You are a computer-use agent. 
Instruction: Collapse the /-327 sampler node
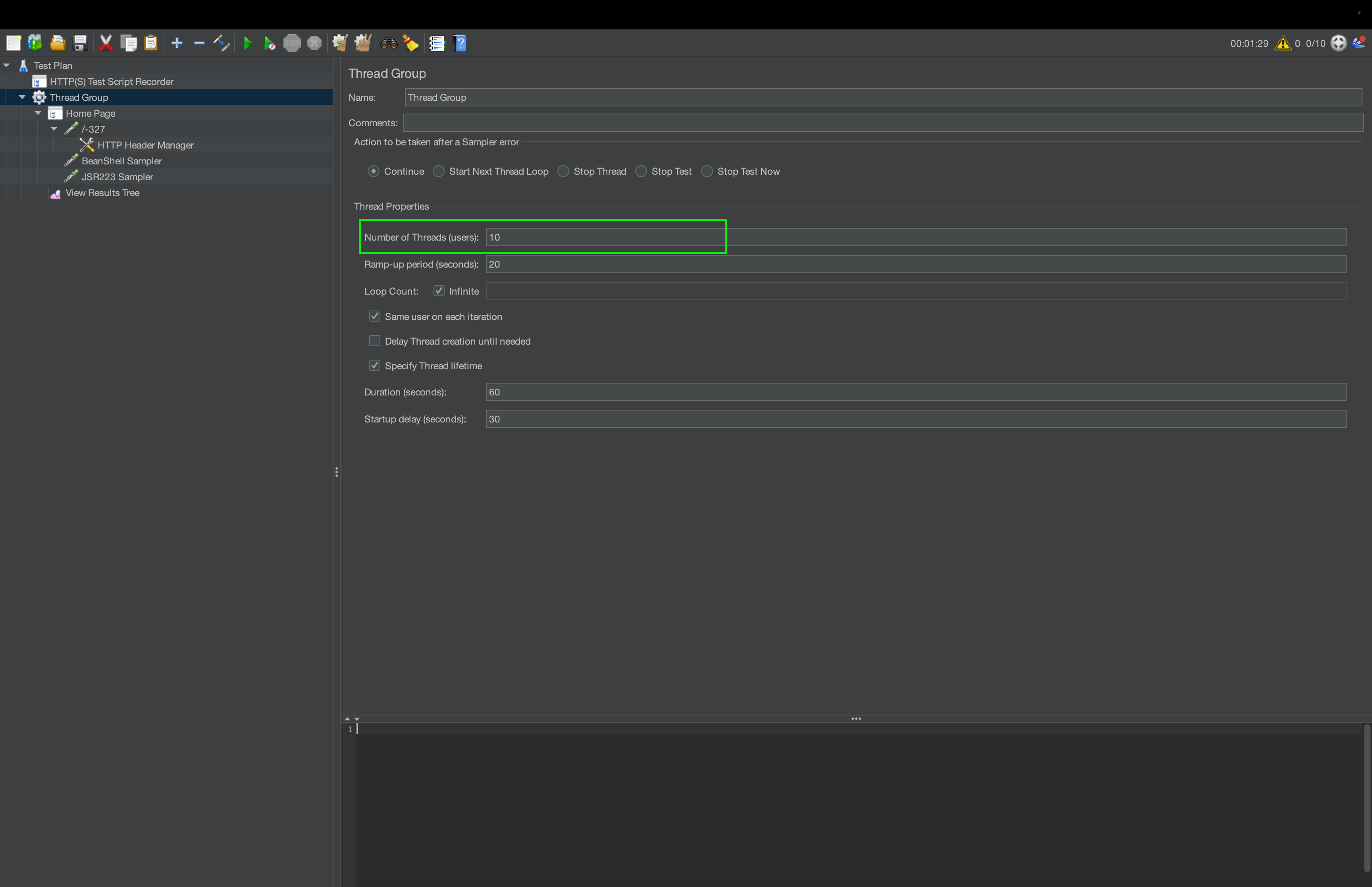click(x=54, y=129)
